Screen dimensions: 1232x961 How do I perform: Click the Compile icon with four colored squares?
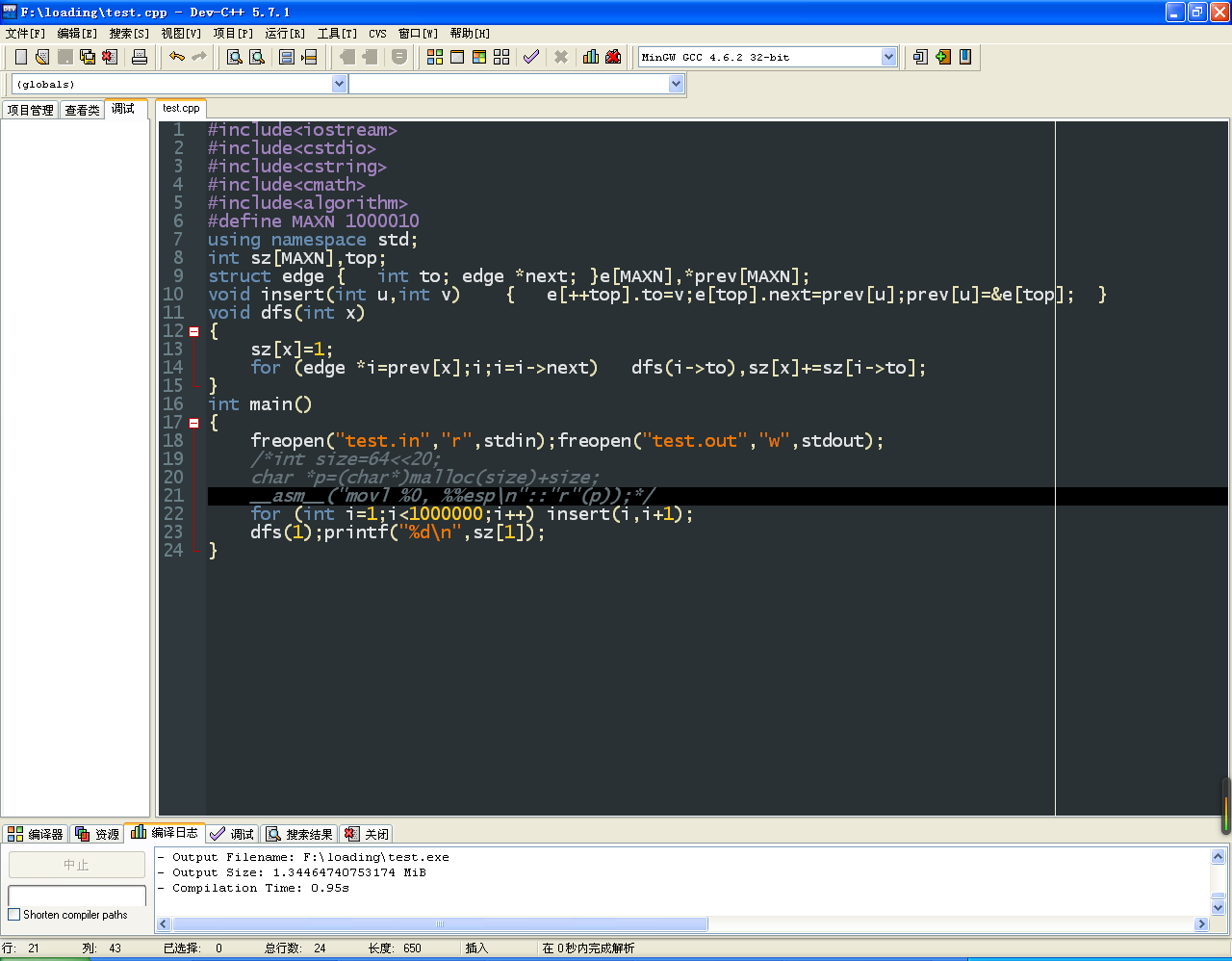(435, 57)
